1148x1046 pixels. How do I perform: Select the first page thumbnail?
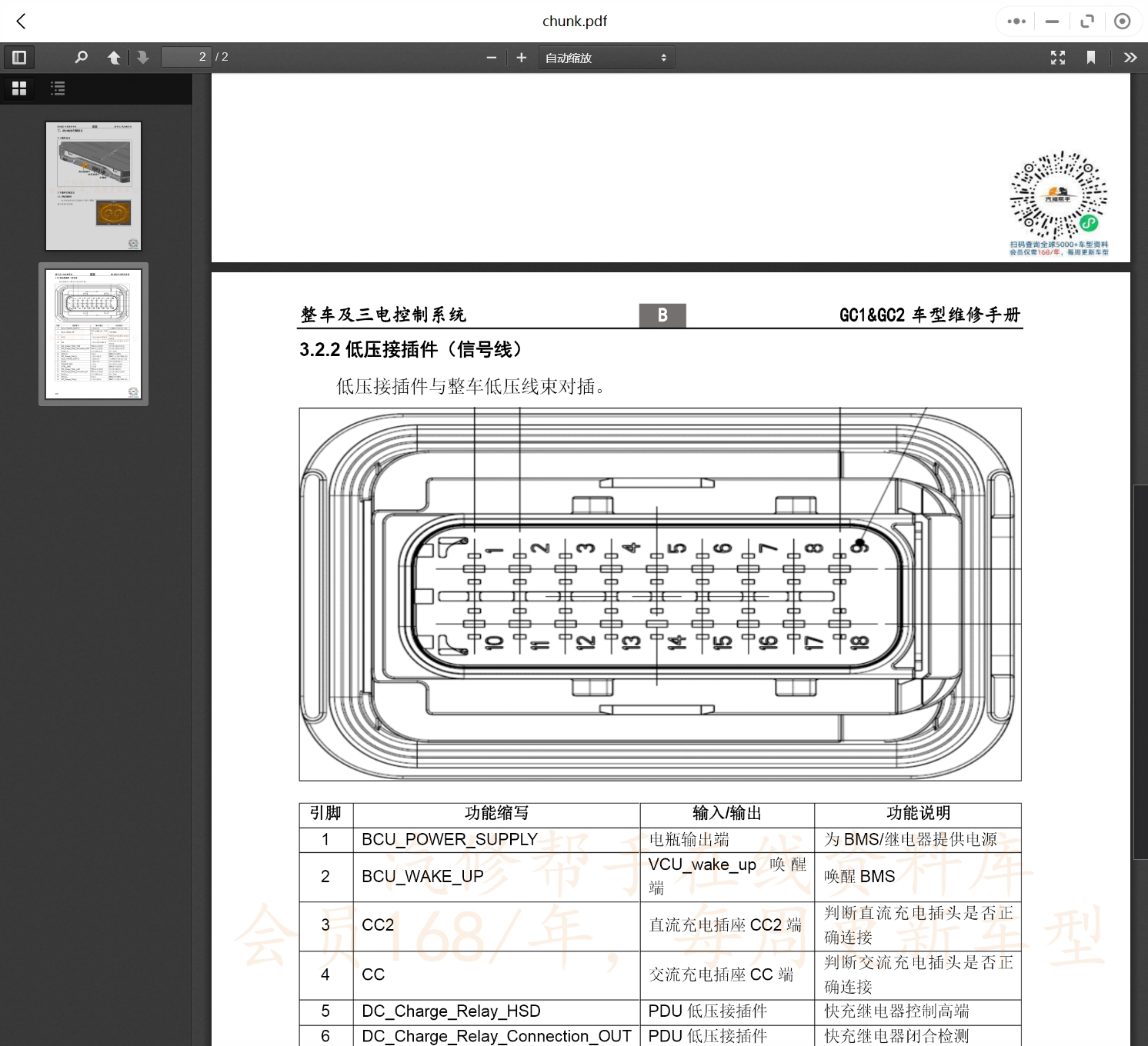93,185
